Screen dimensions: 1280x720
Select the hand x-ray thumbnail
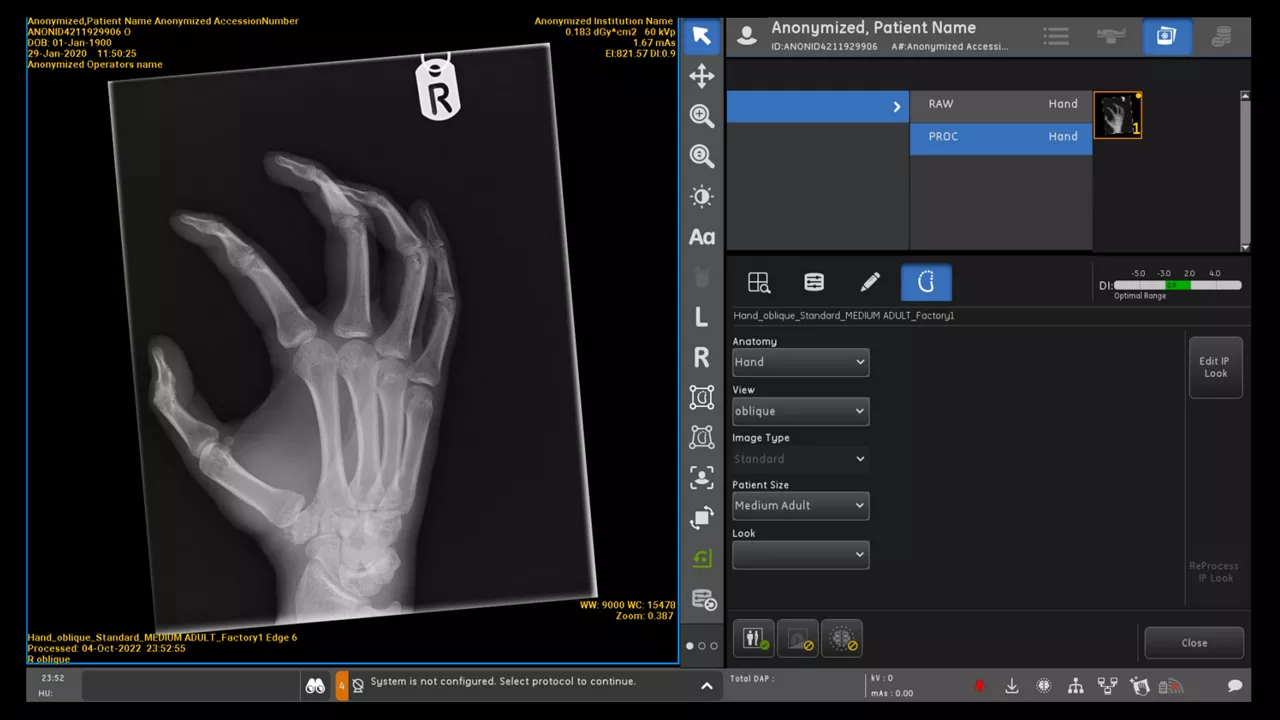pos(1117,115)
